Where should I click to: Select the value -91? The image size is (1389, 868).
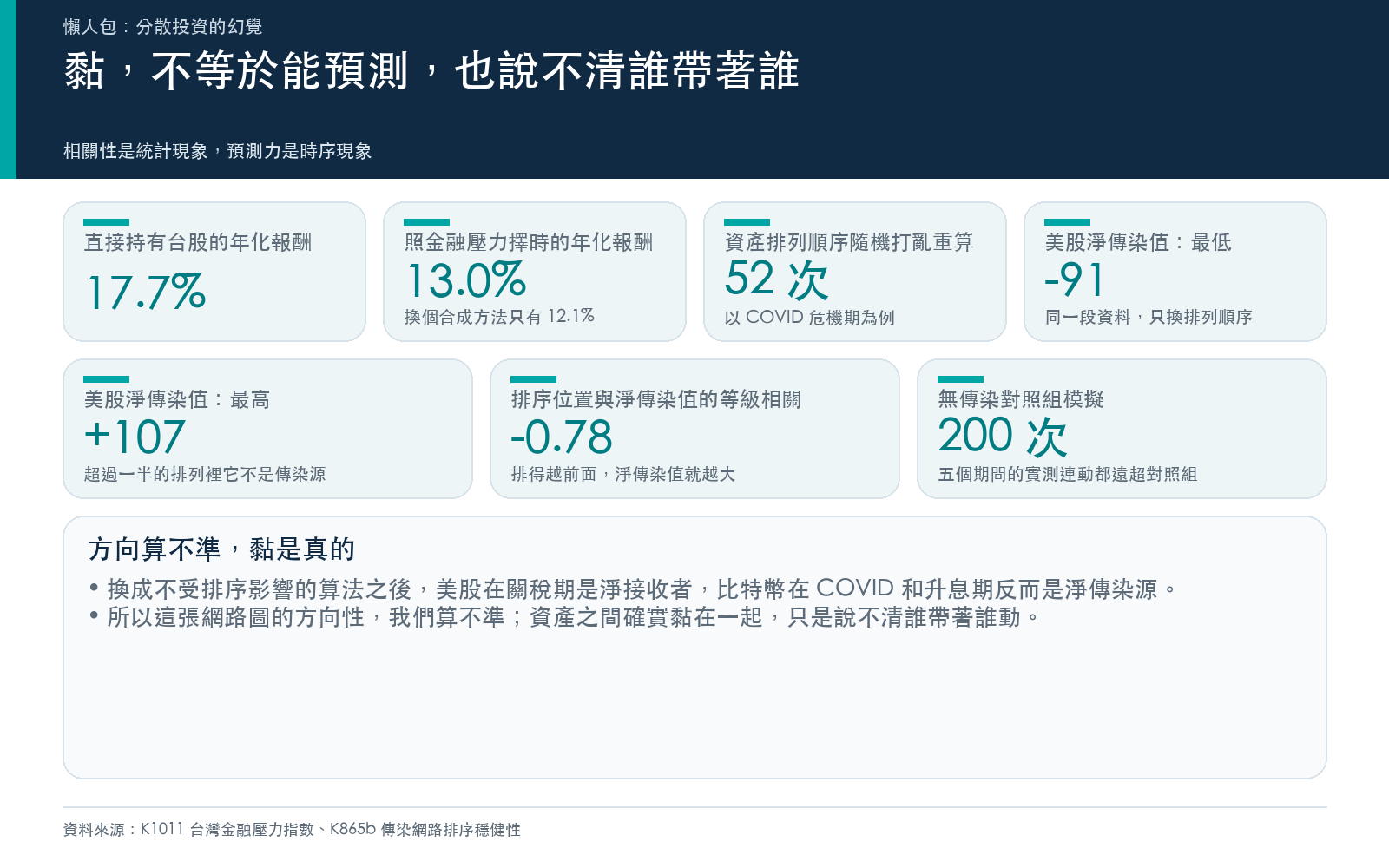click(1075, 280)
